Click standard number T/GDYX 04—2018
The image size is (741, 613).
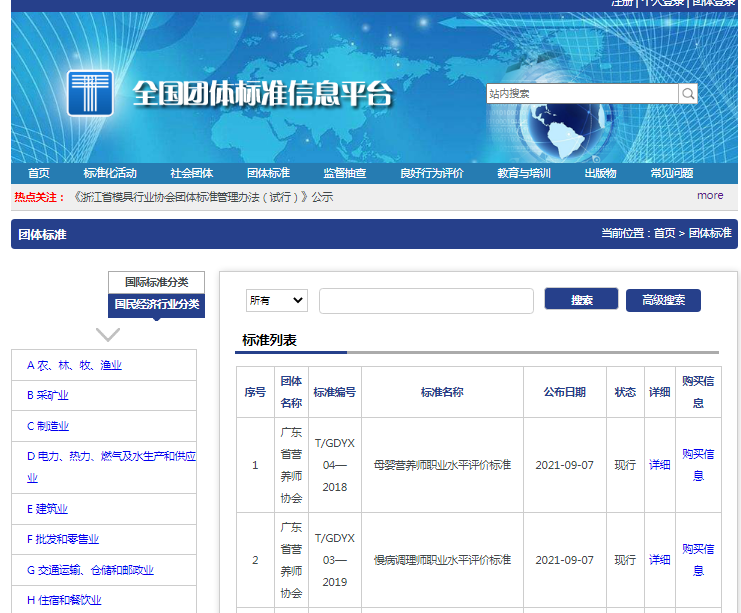click(335, 465)
